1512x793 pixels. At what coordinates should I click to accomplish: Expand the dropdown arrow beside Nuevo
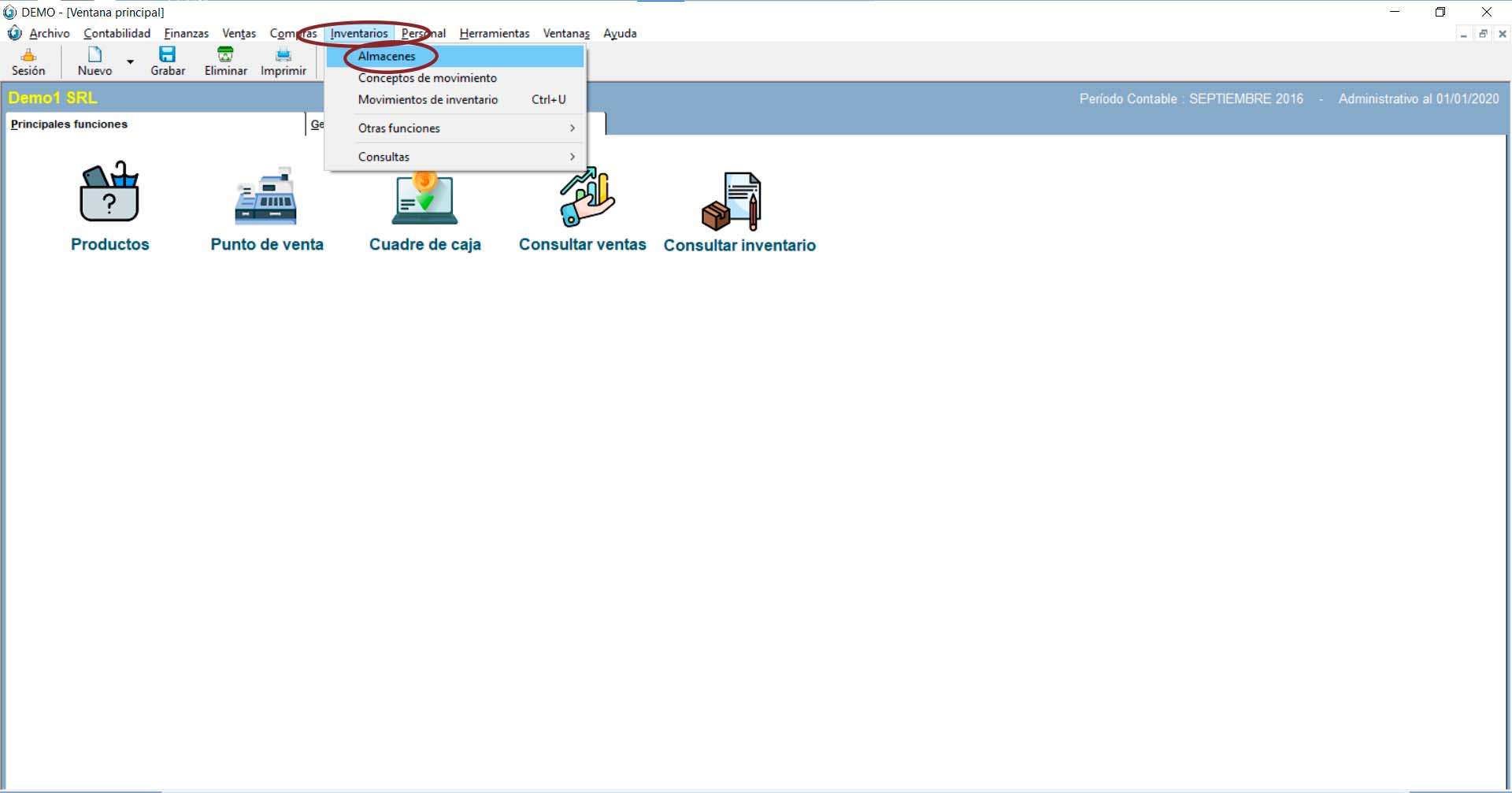coord(131,61)
